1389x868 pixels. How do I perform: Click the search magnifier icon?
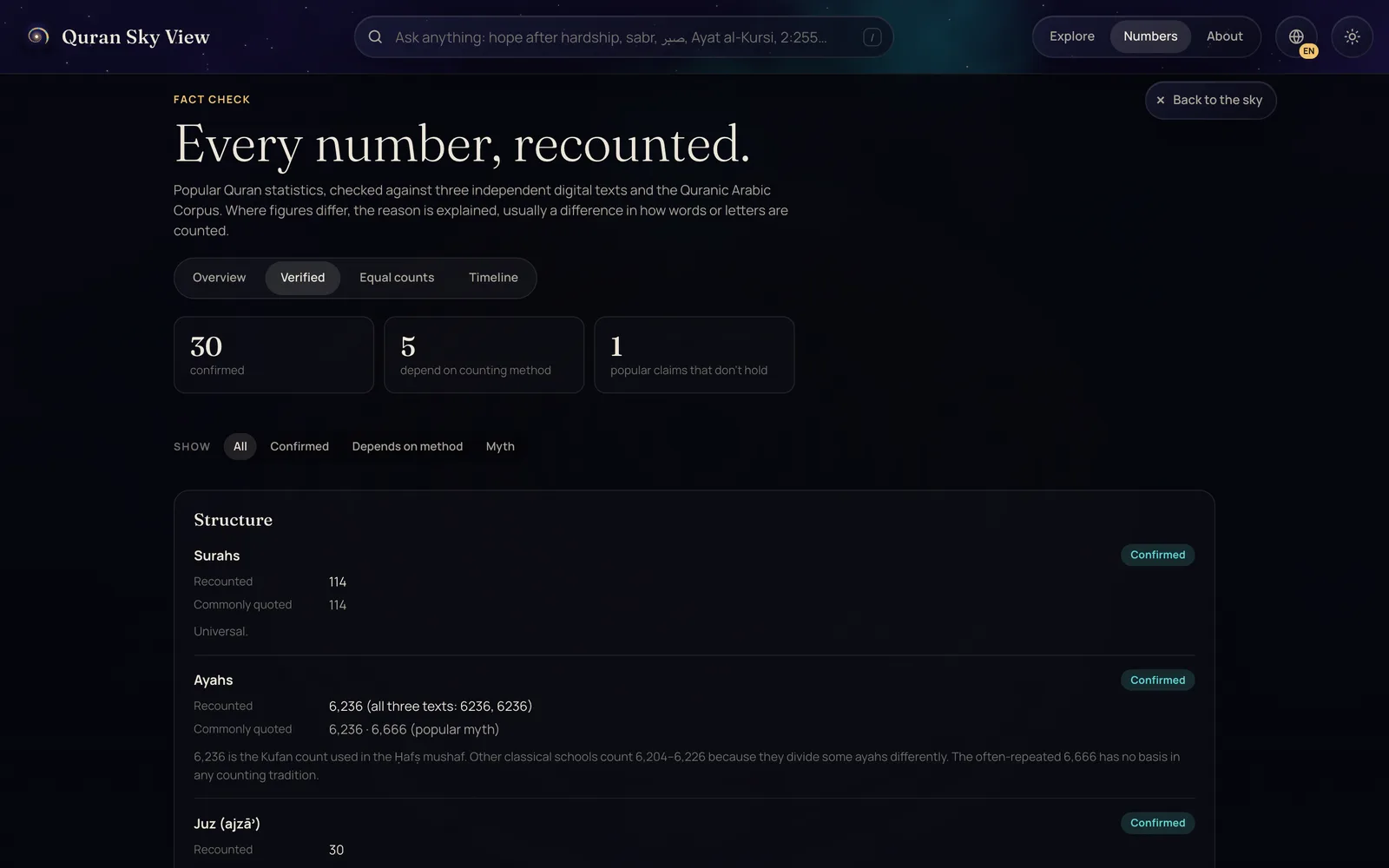375,37
